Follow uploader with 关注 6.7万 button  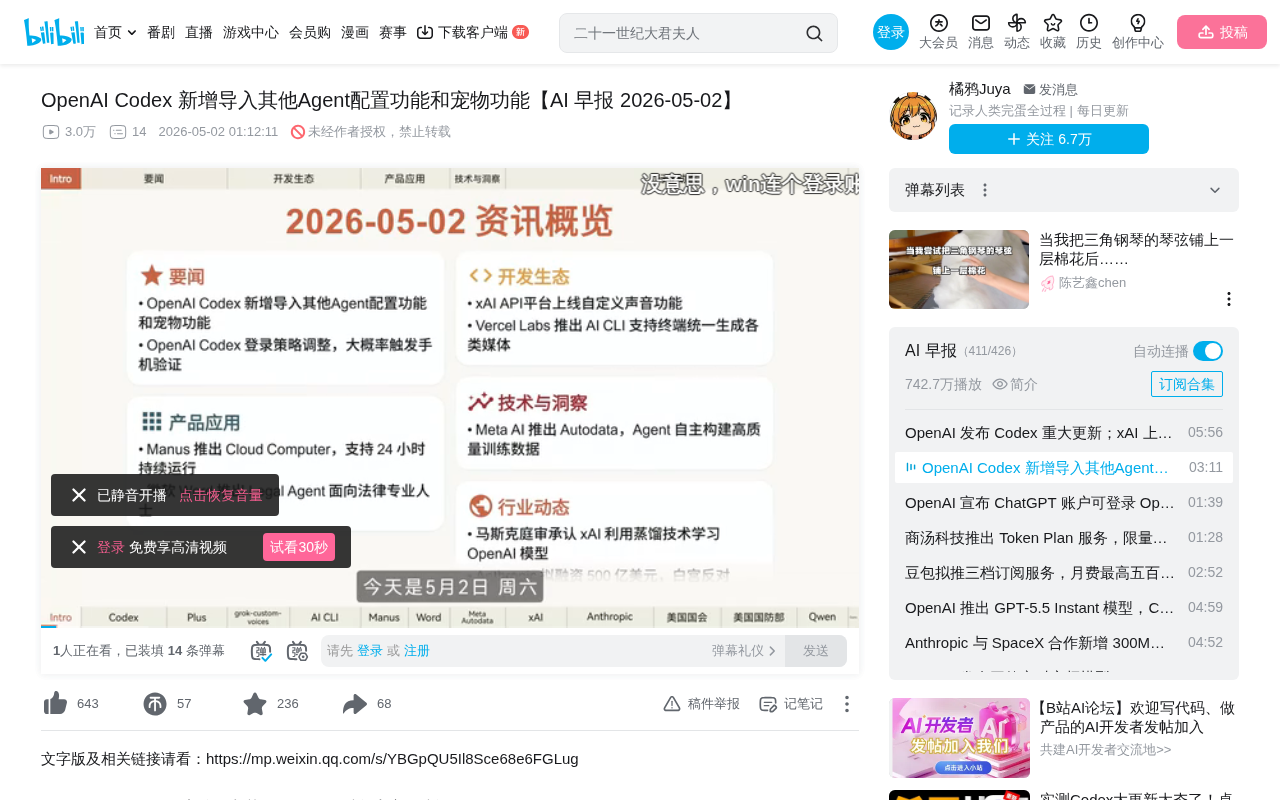click(x=1049, y=139)
